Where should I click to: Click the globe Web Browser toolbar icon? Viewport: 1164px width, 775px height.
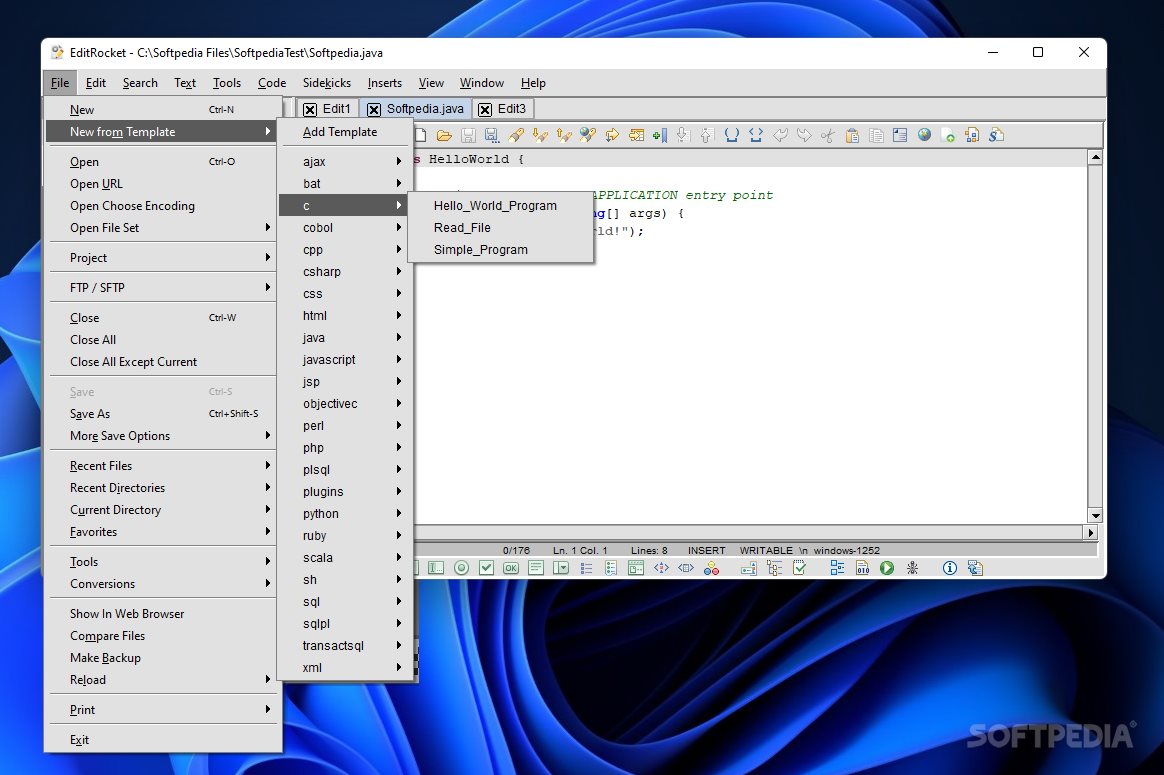[924, 135]
